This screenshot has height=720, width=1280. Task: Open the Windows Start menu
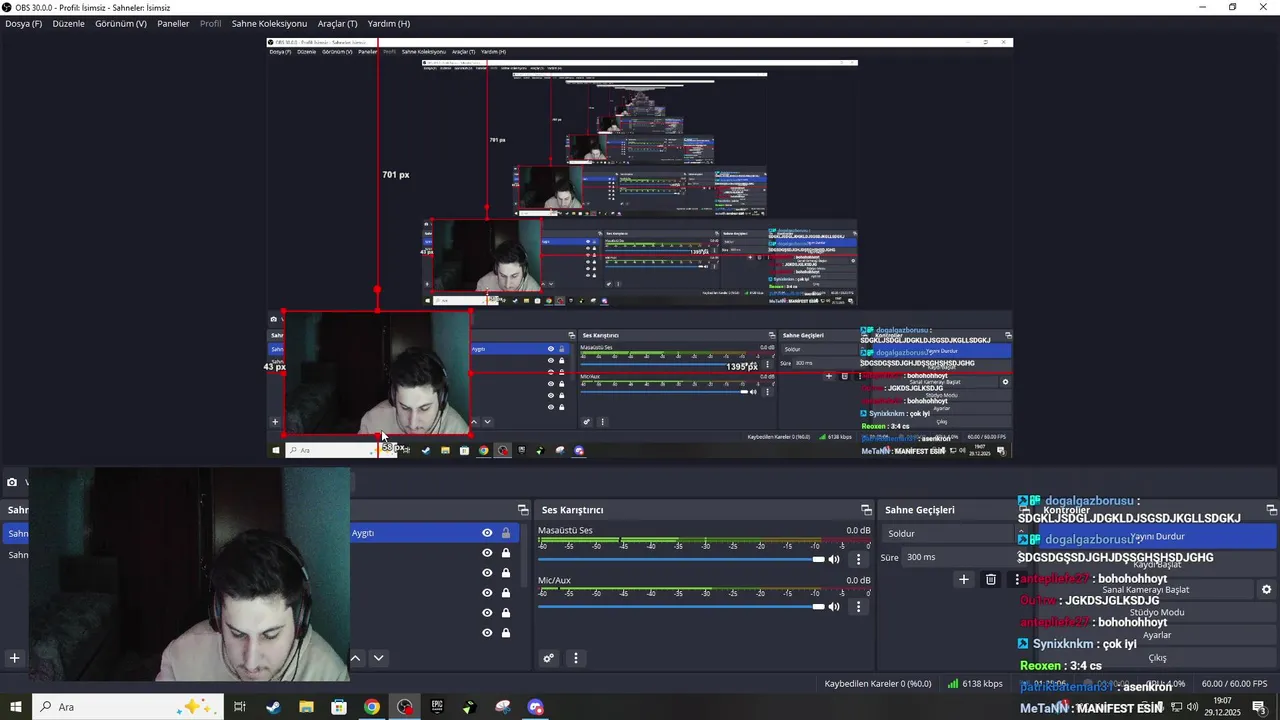click(16, 707)
